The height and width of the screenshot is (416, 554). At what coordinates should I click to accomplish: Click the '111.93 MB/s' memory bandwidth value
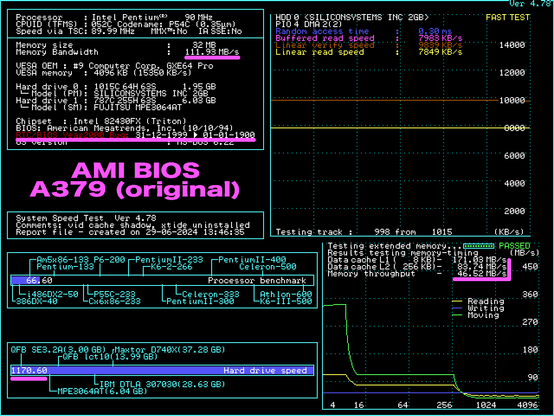pos(212,52)
